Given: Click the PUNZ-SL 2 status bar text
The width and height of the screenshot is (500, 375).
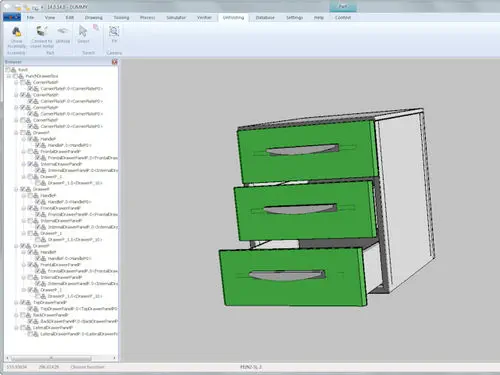Looking at the screenshot, I should (251, 367).
